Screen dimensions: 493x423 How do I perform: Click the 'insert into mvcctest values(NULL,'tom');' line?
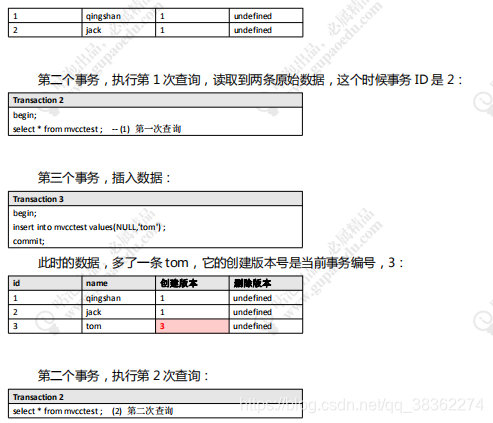click(x=89, y=227)
